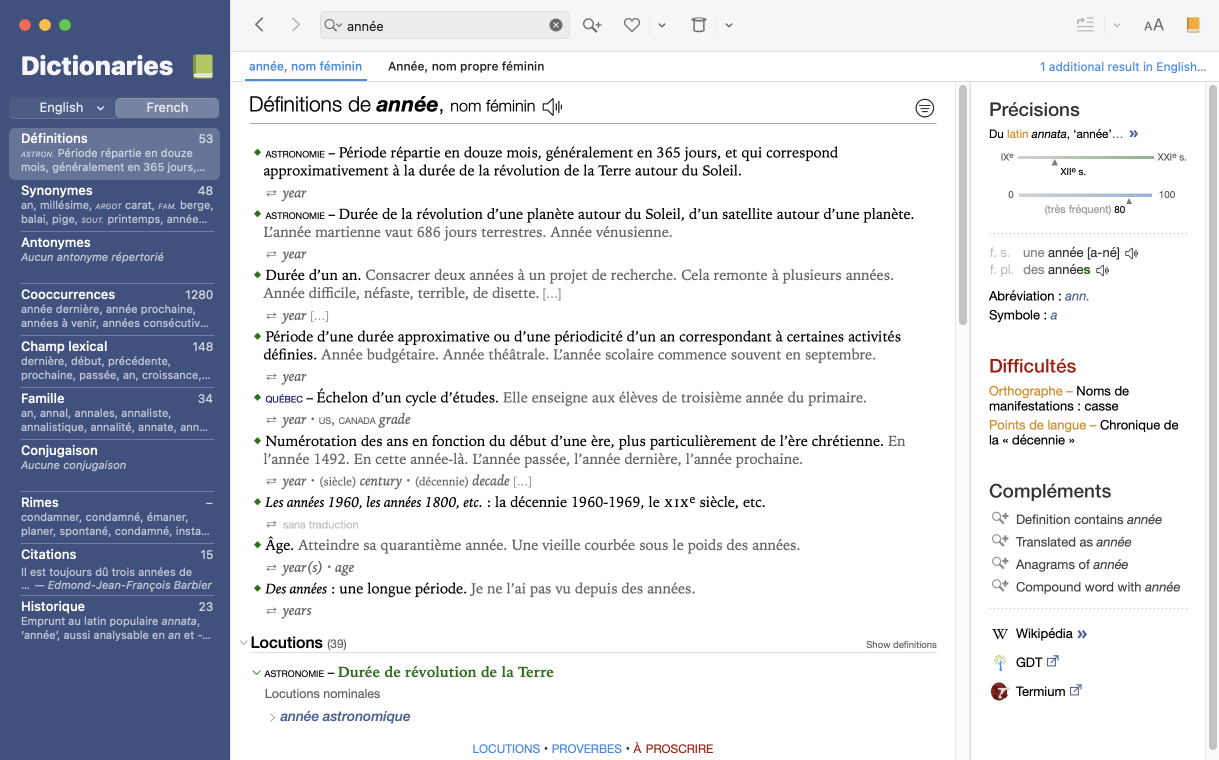Clear the search field with the X button

pos(556,26)
